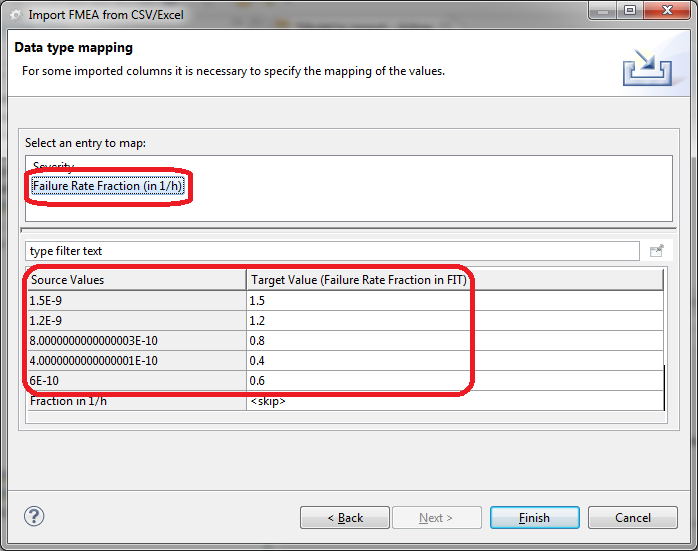Go back with the '< Back' button
The width and height of the screenshot is (698, 551).
tap(345, 518)
